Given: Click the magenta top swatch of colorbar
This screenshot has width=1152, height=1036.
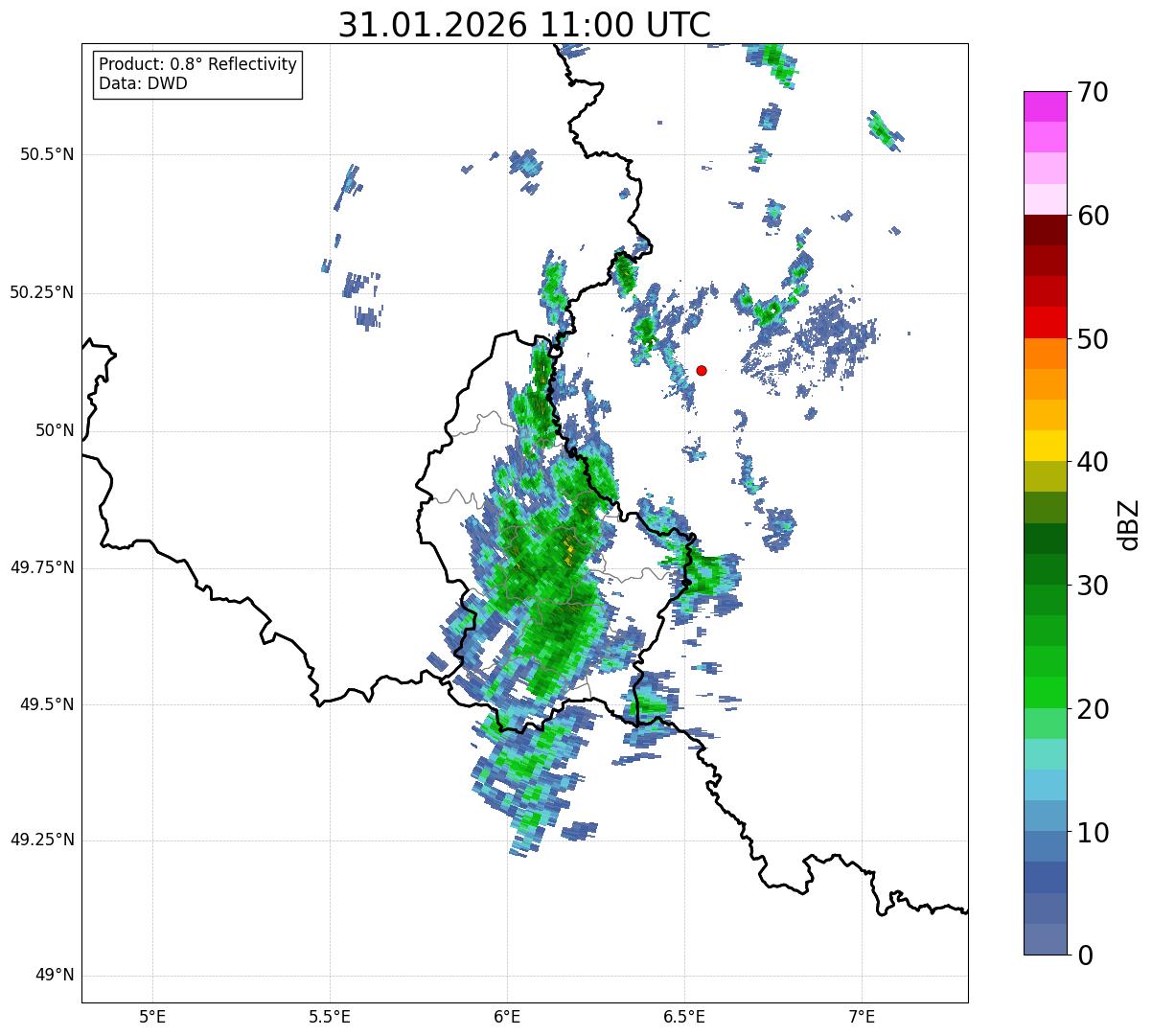Looking at the screenshot, I should 1045,106.
